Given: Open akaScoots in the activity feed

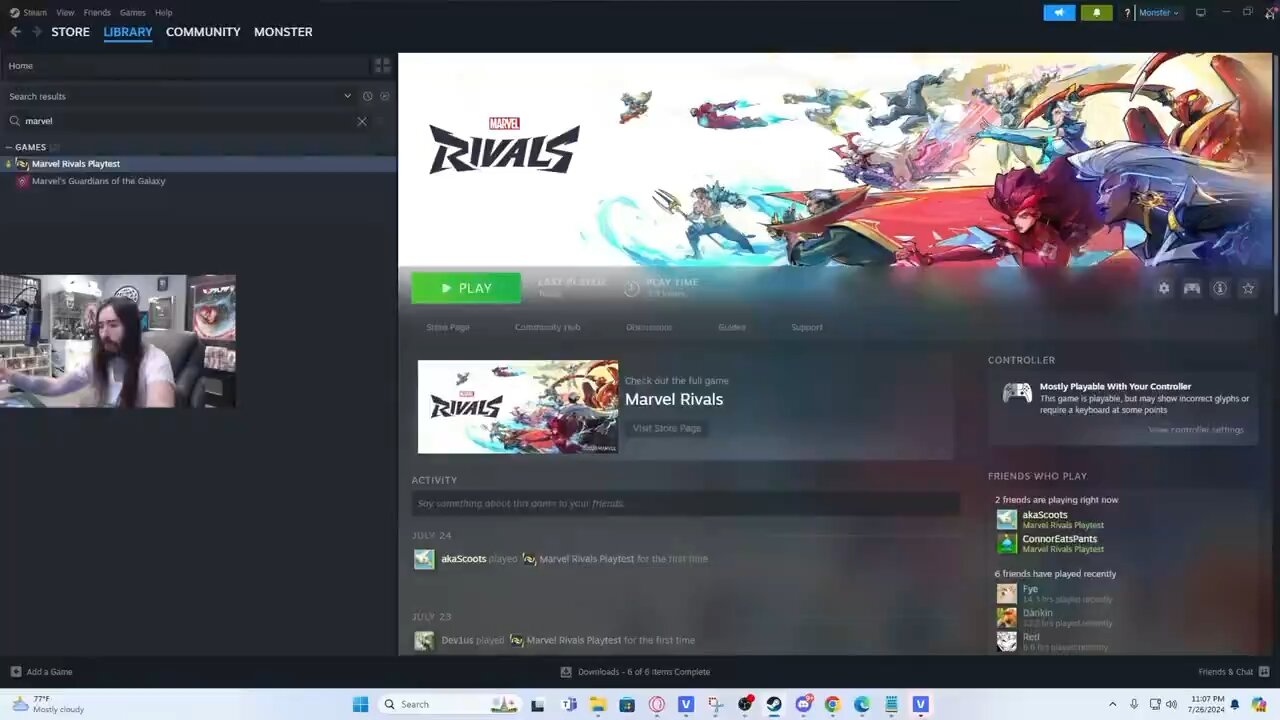Looking at the screenshot, I should point(464,559).
